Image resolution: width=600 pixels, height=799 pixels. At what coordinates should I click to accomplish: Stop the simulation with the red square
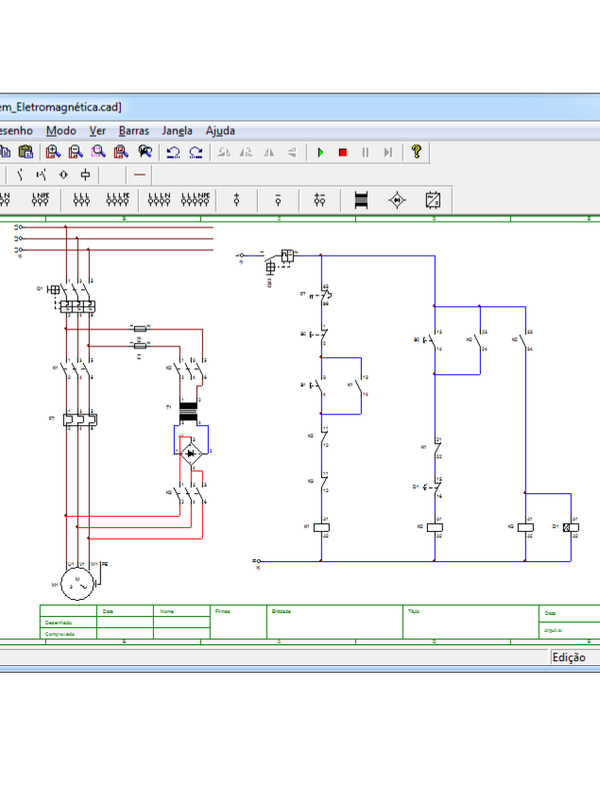click(x=342, y=152)
